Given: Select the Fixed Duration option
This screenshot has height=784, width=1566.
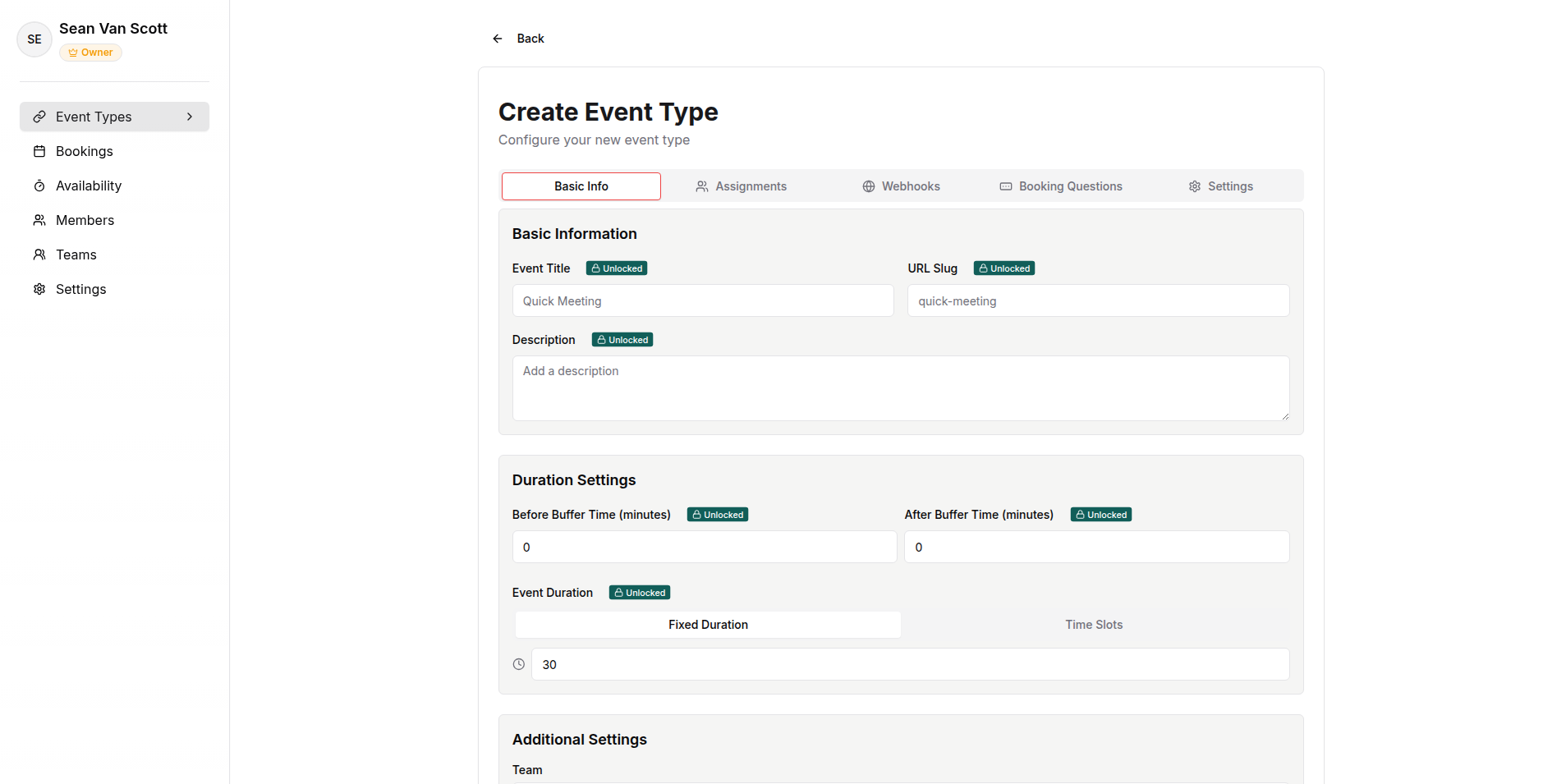Looking at the screenshot, I should pyautogui.click(x=708, y=625).
